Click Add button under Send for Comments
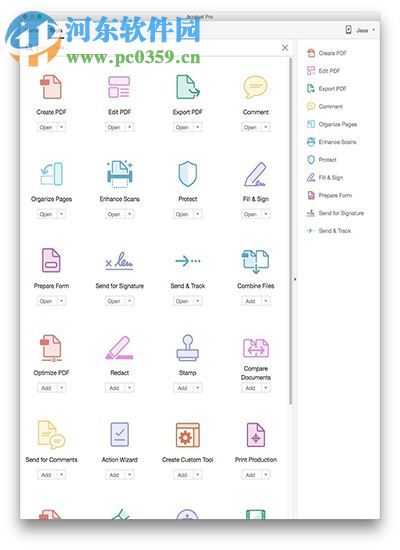The width and height of the screenshot is (400, 550). [x=46, y=475]
